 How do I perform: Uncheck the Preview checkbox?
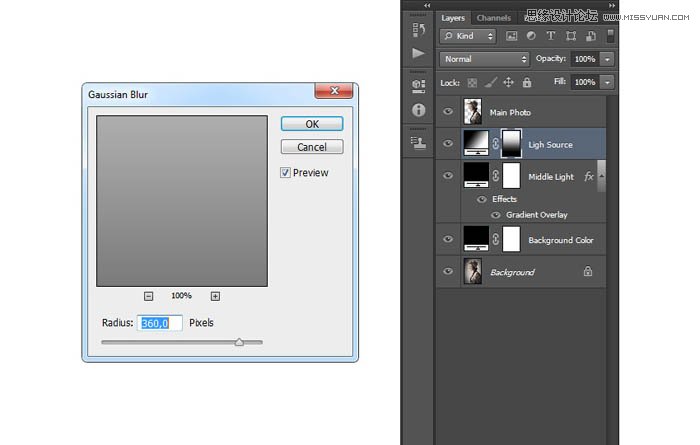point(285,173)
